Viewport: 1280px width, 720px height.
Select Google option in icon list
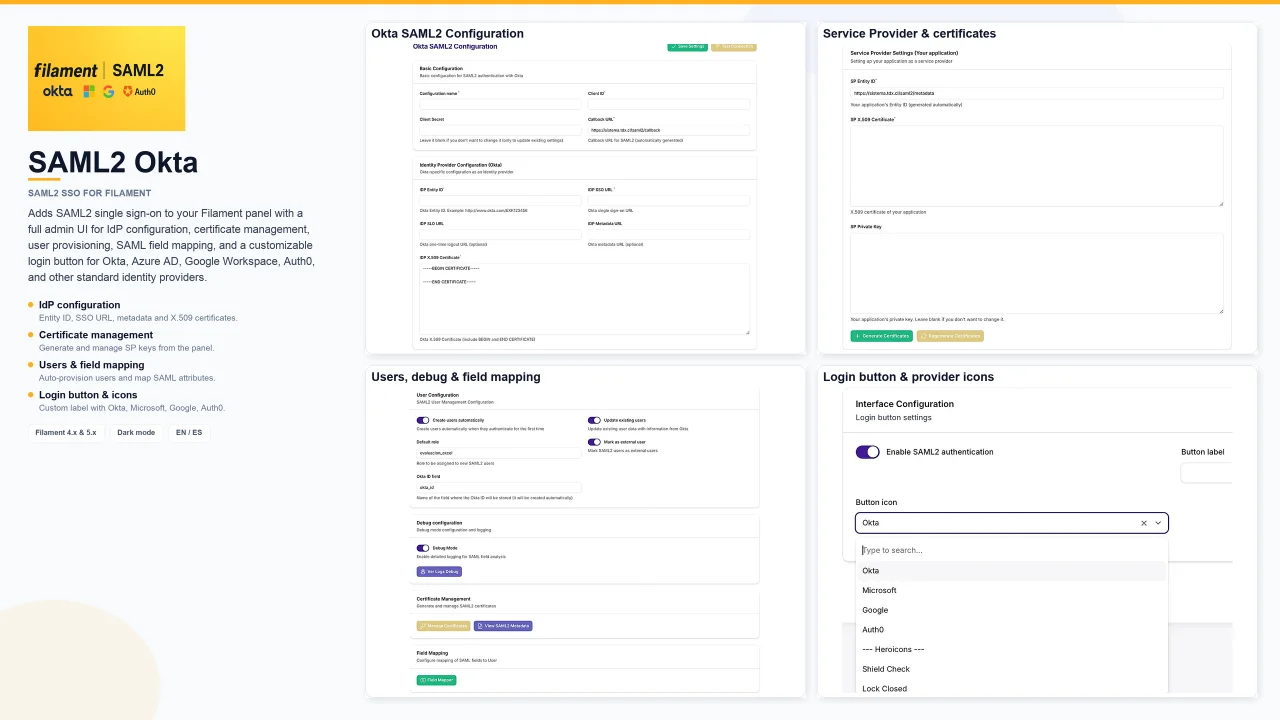pyautogui.click(x=1011, y=610)
